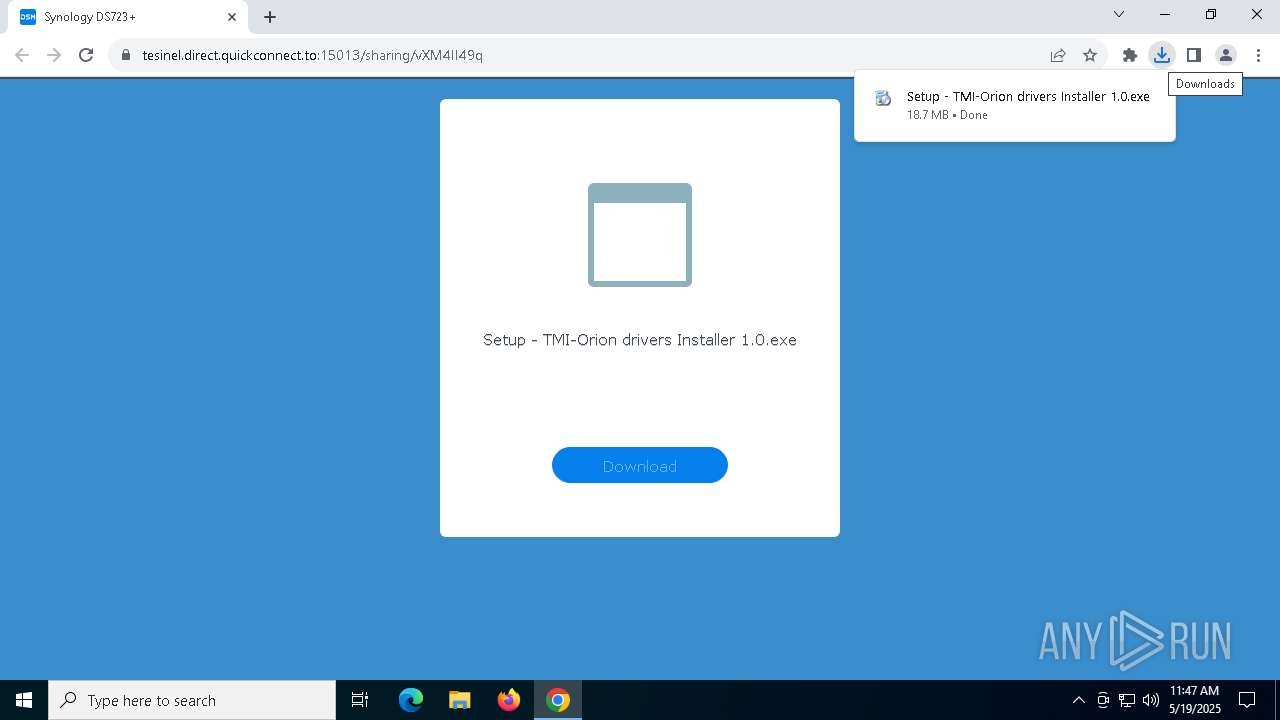Open the downloaded Setup - TMI-Orion exe entry

(1015, 105)
